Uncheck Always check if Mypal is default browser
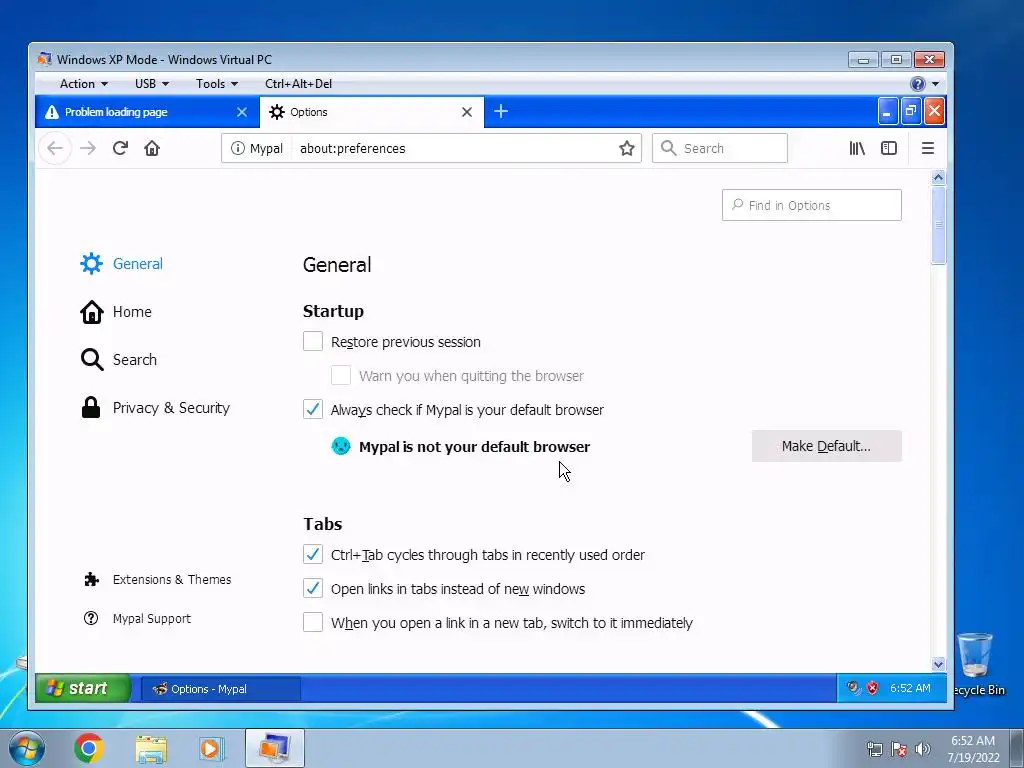The image size is (1024, 768). coord(313,409)
